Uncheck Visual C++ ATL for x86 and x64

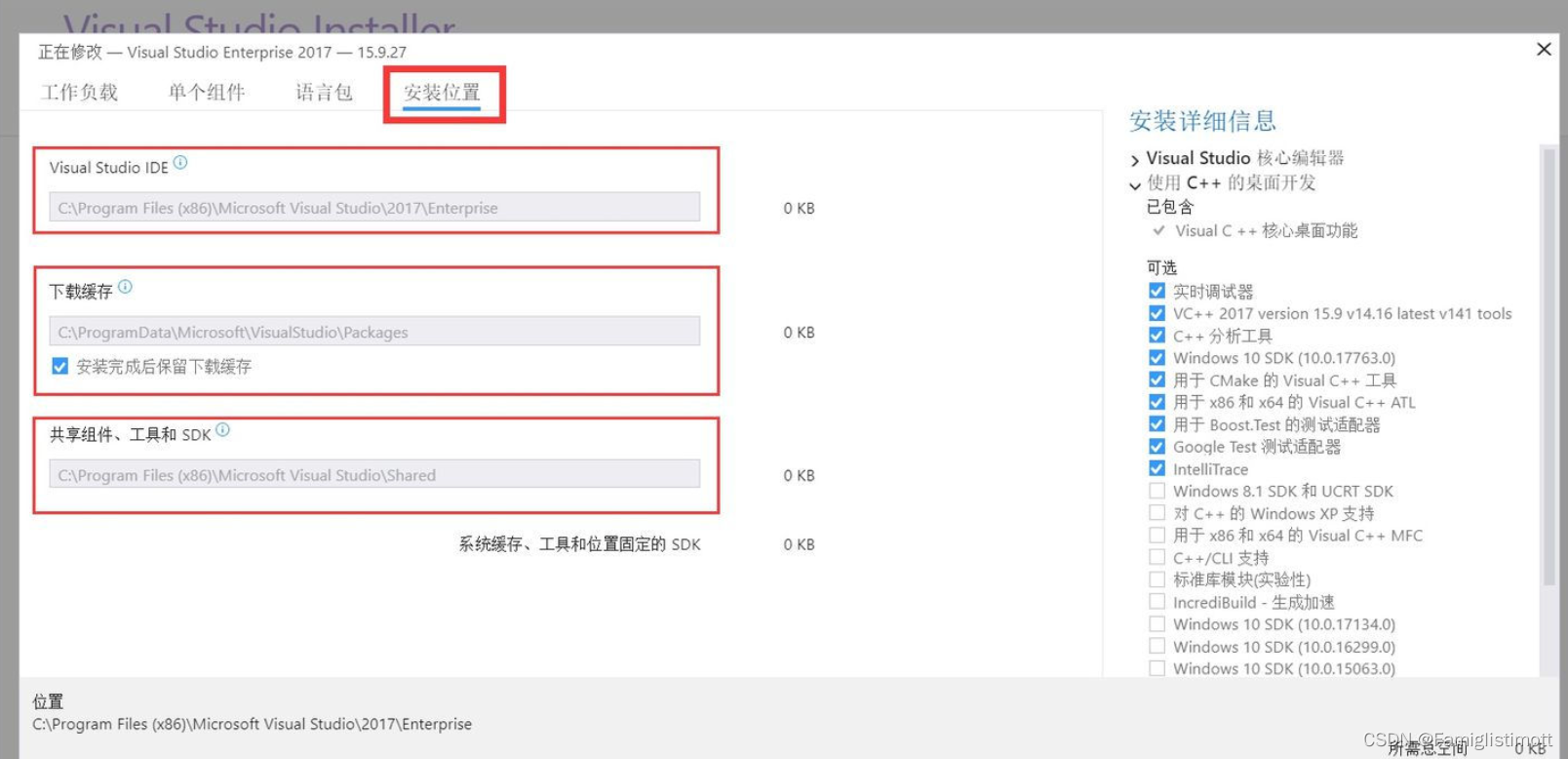(1156, 402)
